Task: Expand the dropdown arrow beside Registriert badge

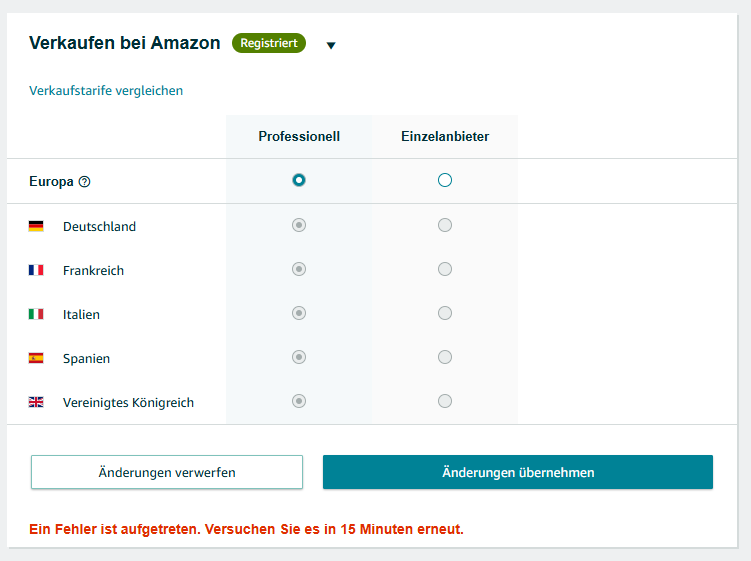Action: point(331,46)
